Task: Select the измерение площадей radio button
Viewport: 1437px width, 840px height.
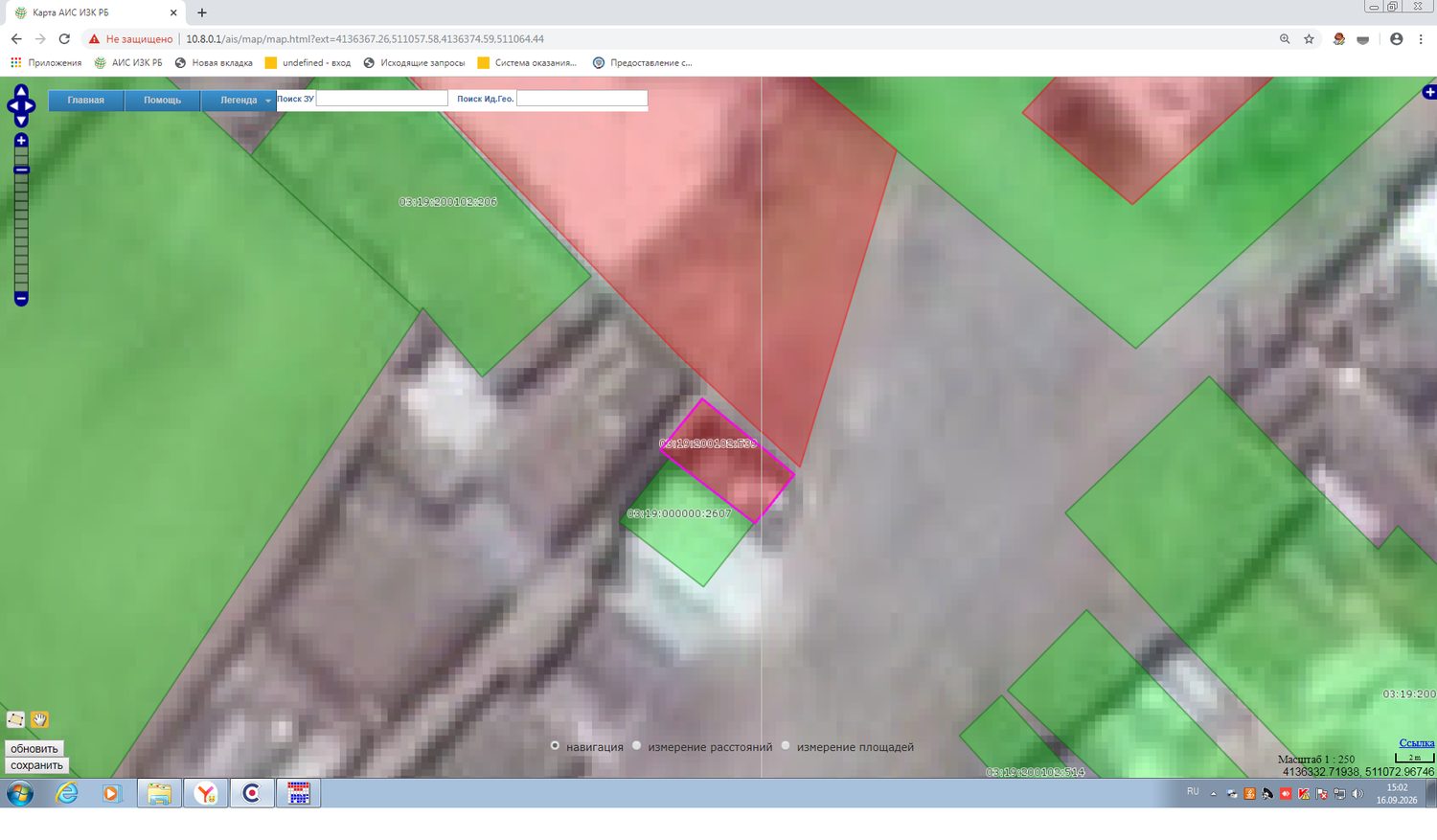Action: [x=786, y=745]
